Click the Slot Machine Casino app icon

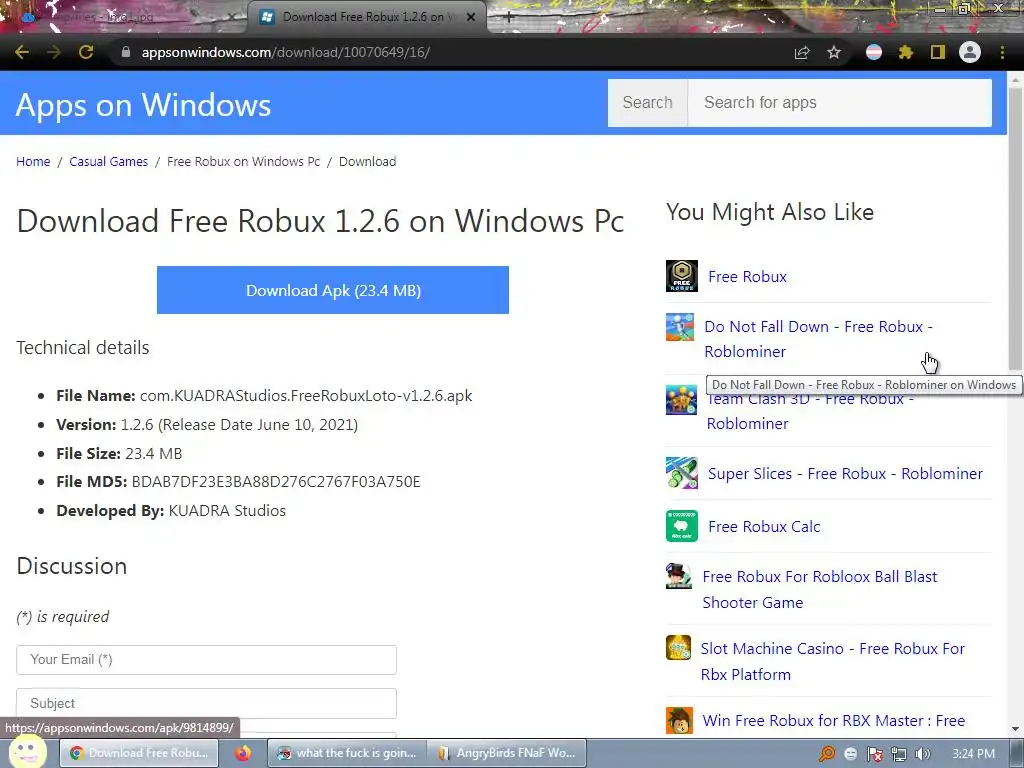point(678,648)
